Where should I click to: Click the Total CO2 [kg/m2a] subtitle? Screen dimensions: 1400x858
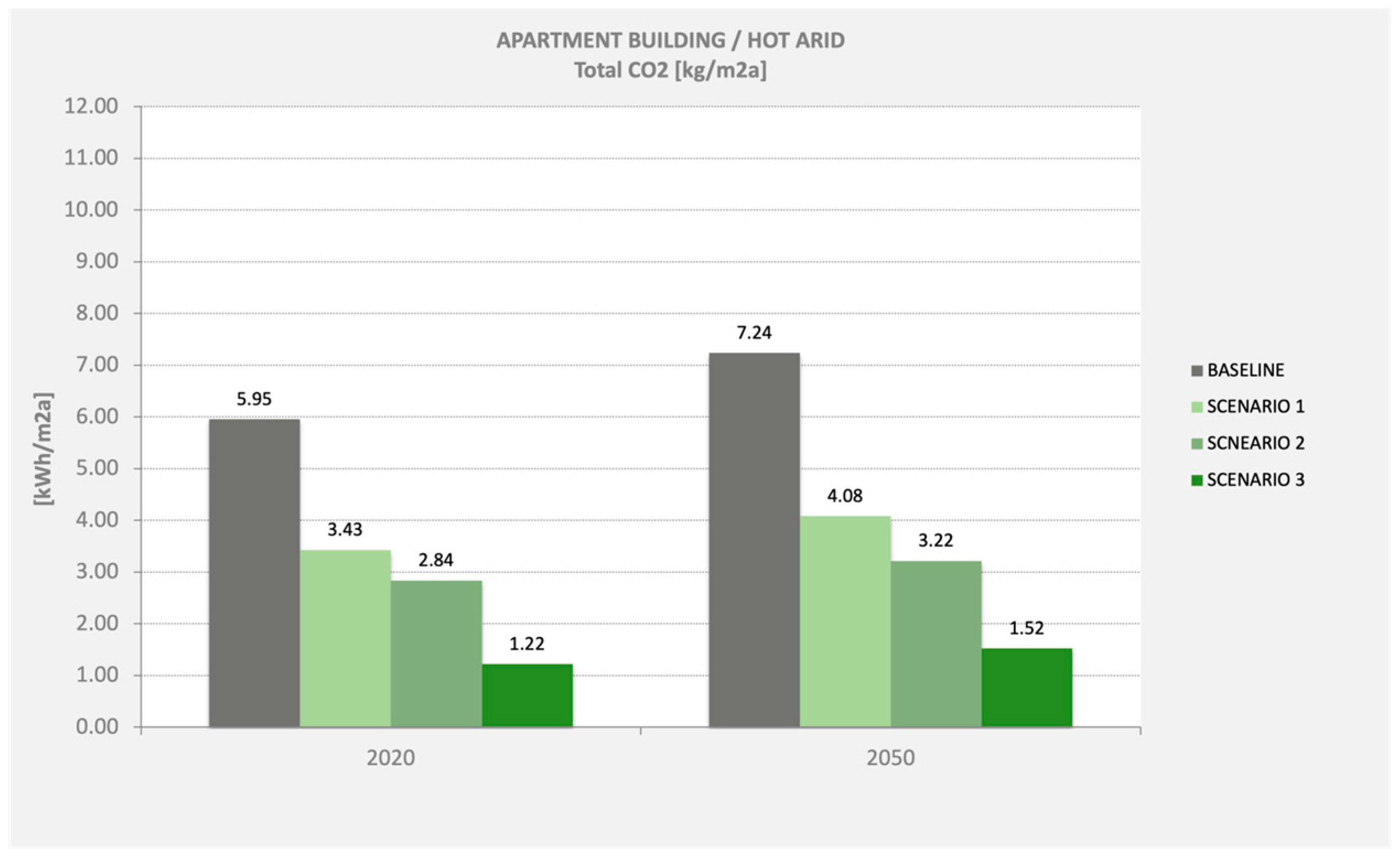(x=671, y=71)
